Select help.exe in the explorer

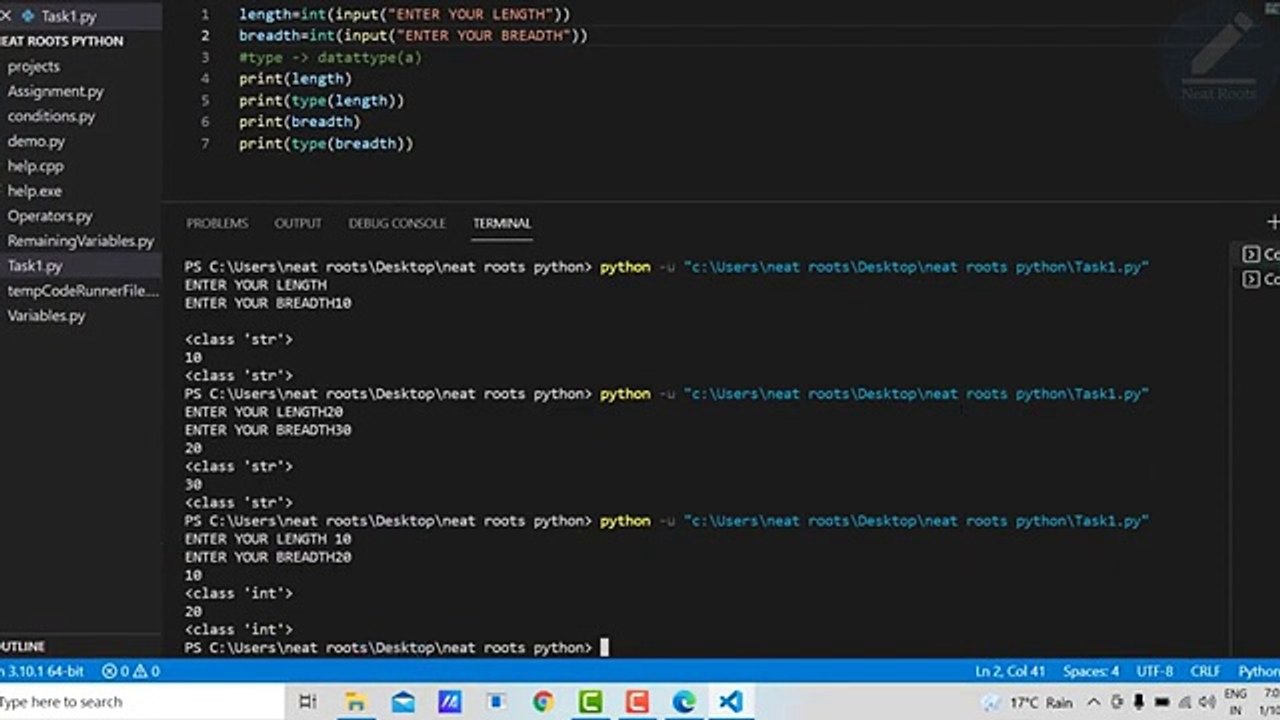pyautogui.click(x=34, y=191)
